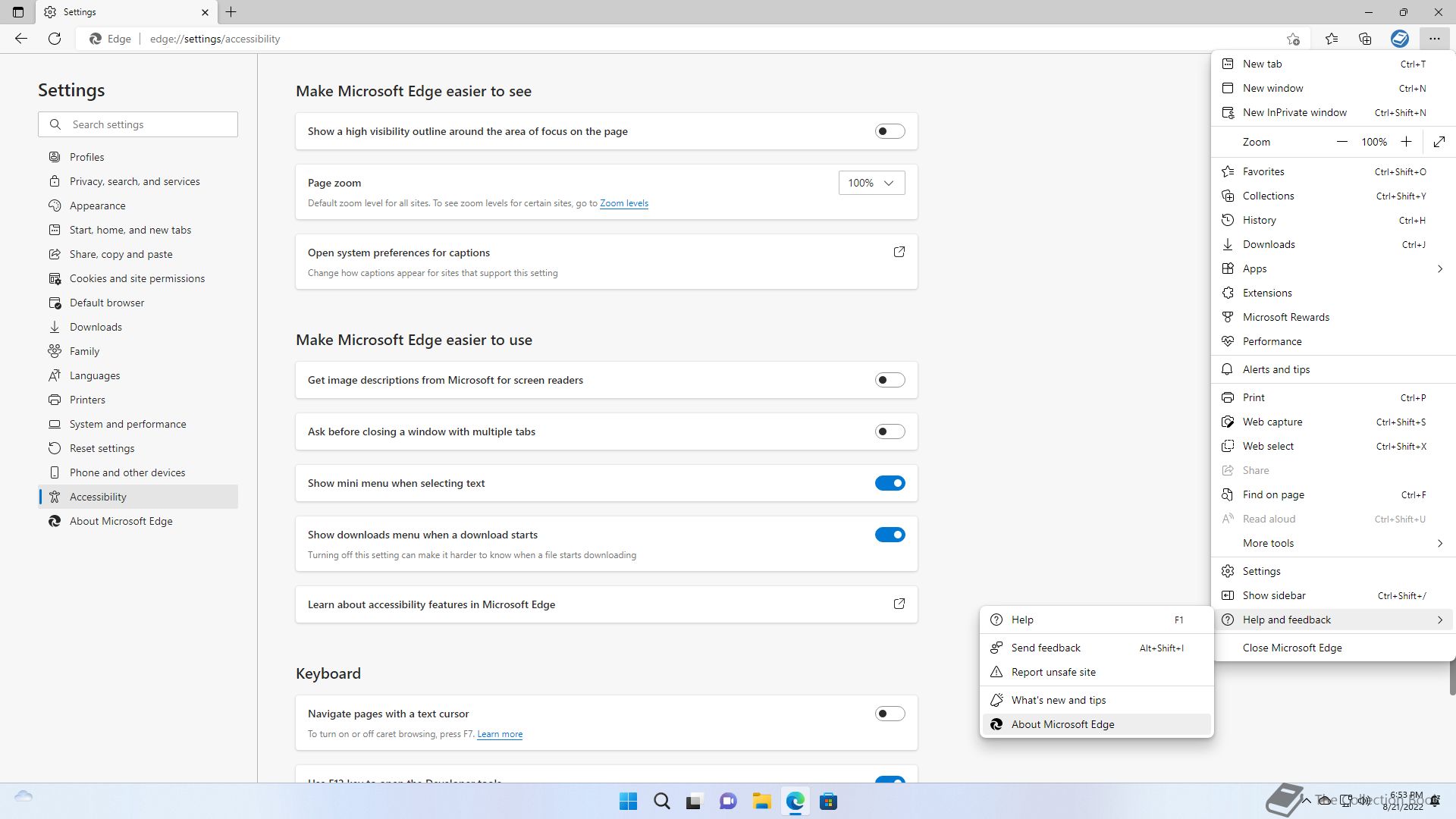
Task: Select Send feedback in submenu
Action: [1097, 648]
